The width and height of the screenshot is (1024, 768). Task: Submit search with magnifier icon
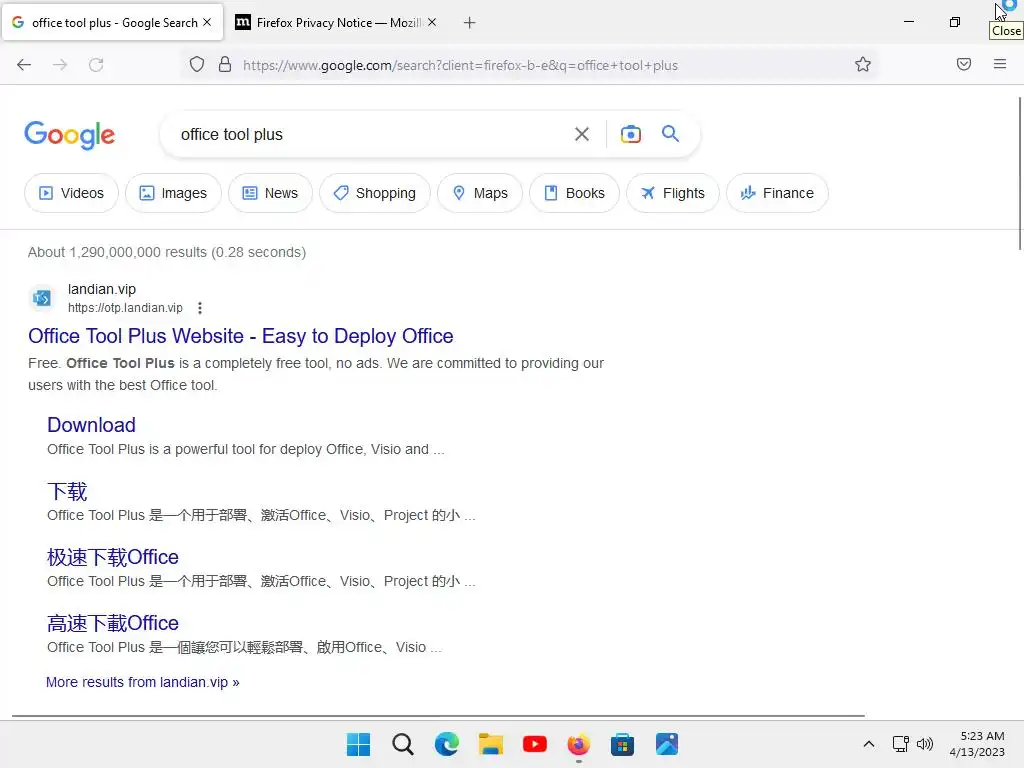point(671,134)
